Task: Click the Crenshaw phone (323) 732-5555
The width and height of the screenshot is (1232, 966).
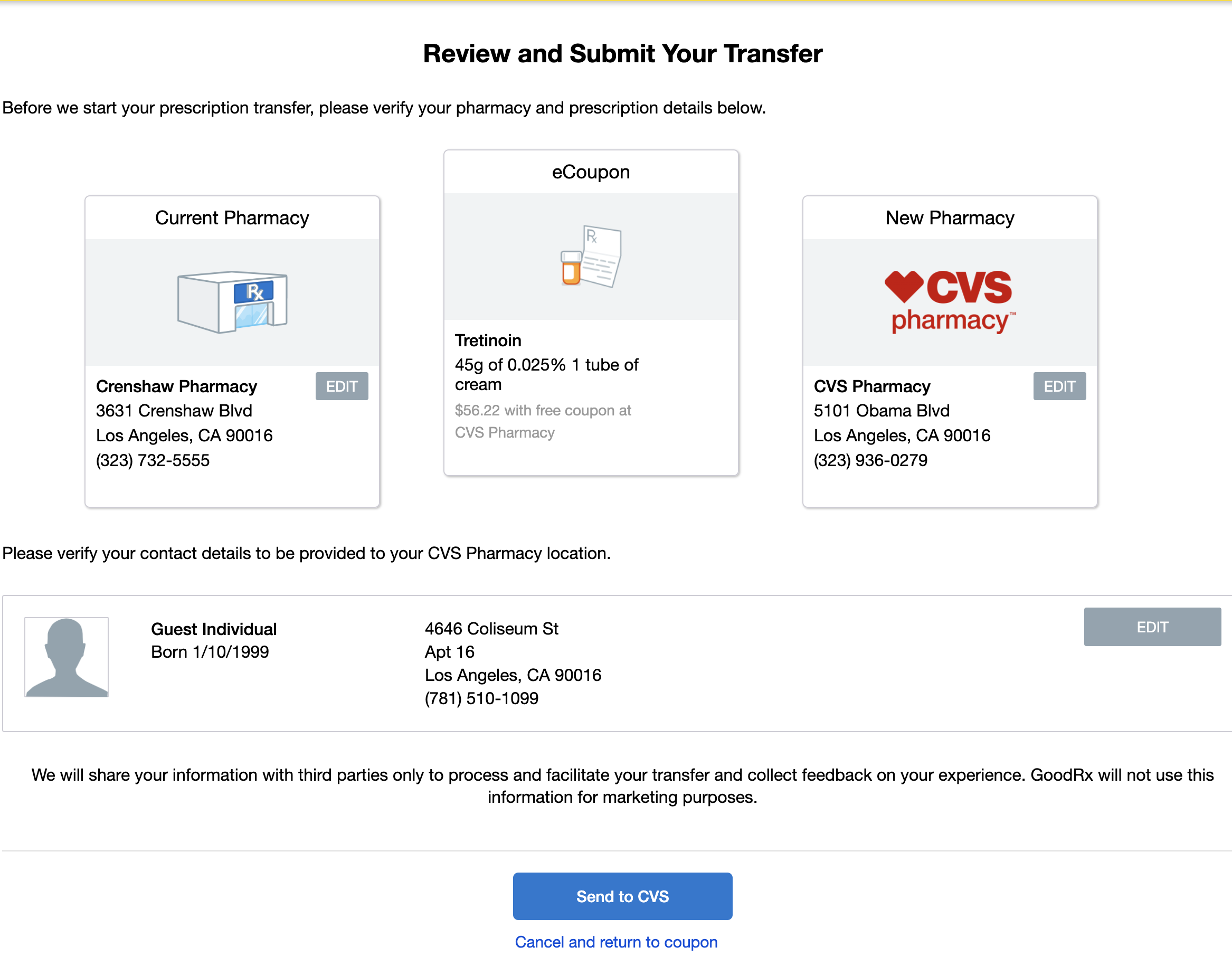Action: [x=153, y=460]
